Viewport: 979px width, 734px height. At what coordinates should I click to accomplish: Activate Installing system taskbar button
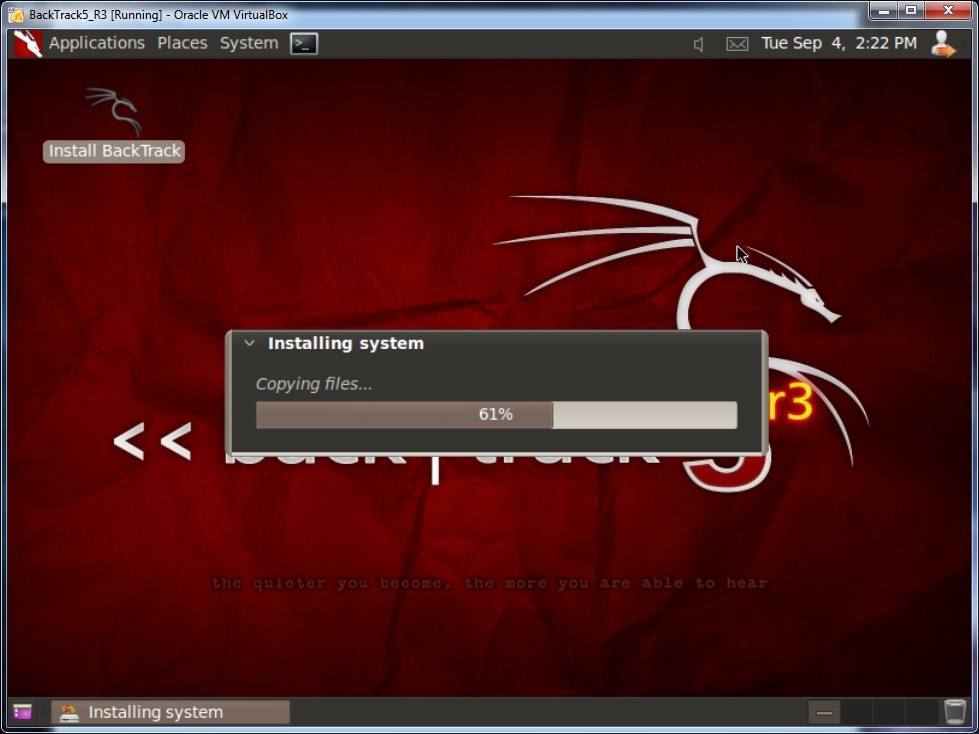[x=170, y=712]
